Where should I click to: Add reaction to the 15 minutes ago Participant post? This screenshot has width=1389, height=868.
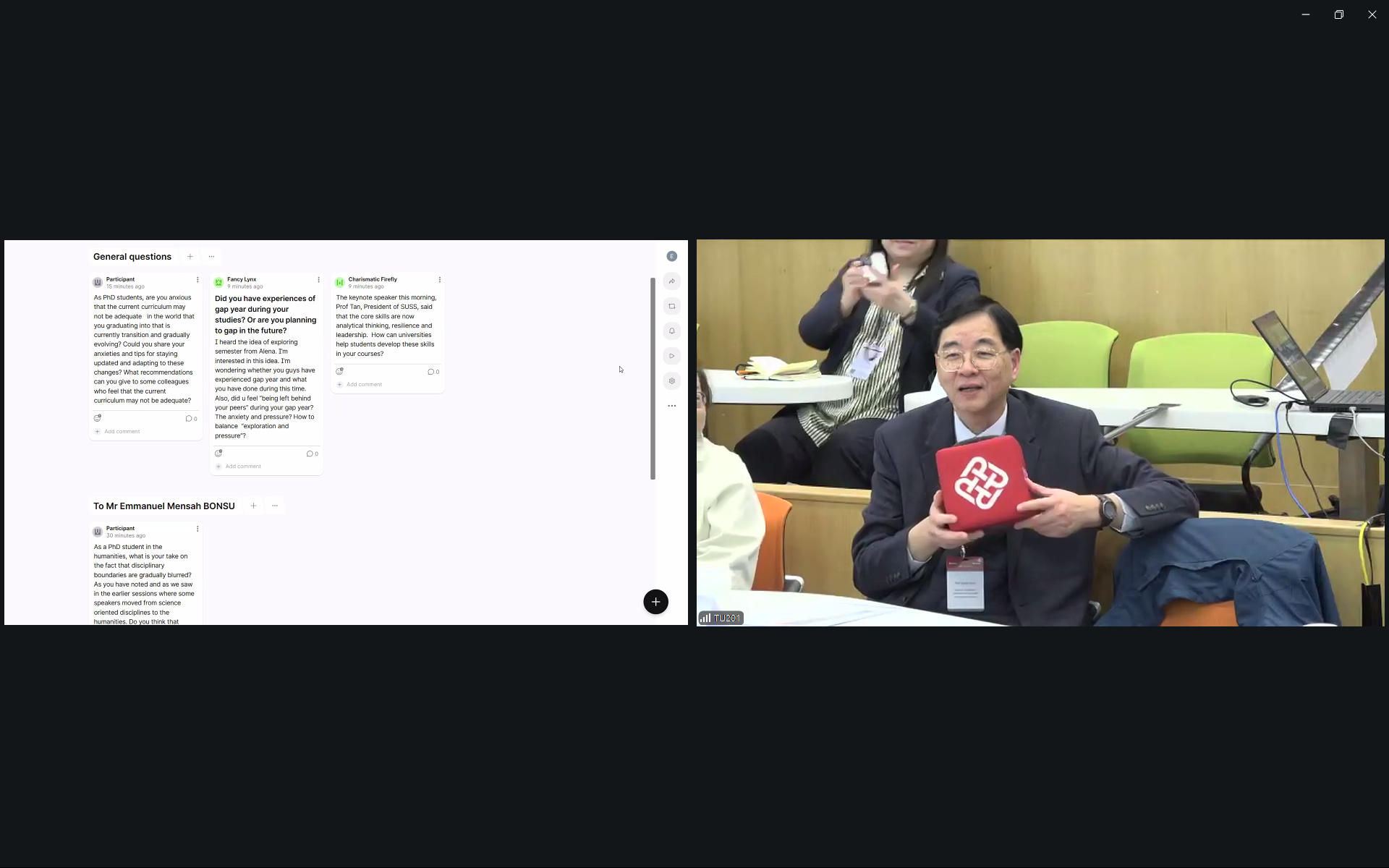98,418
